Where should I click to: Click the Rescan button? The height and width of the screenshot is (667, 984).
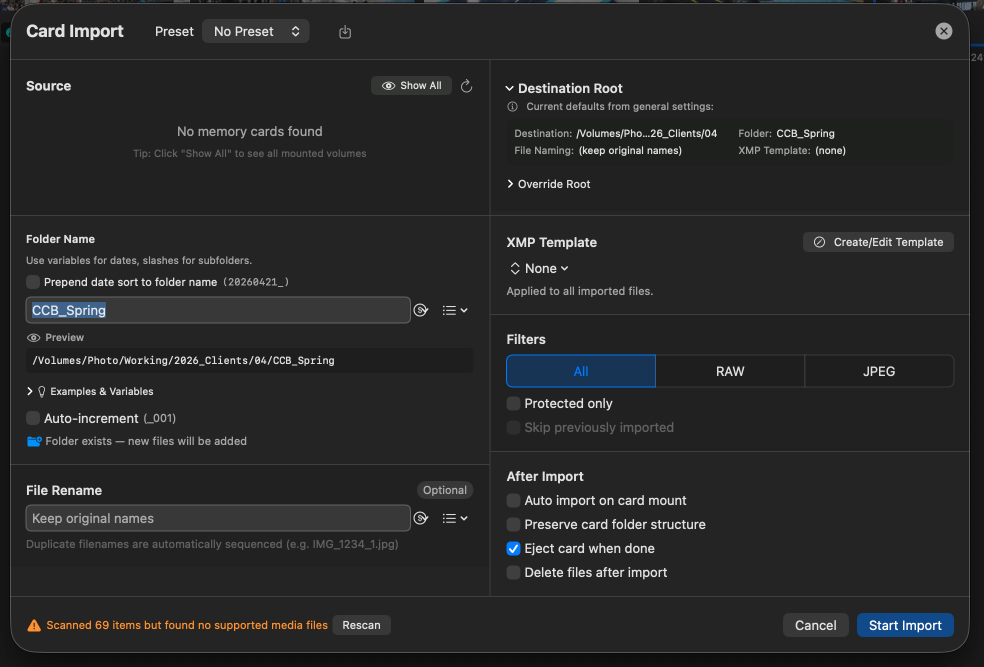point(361,626)
